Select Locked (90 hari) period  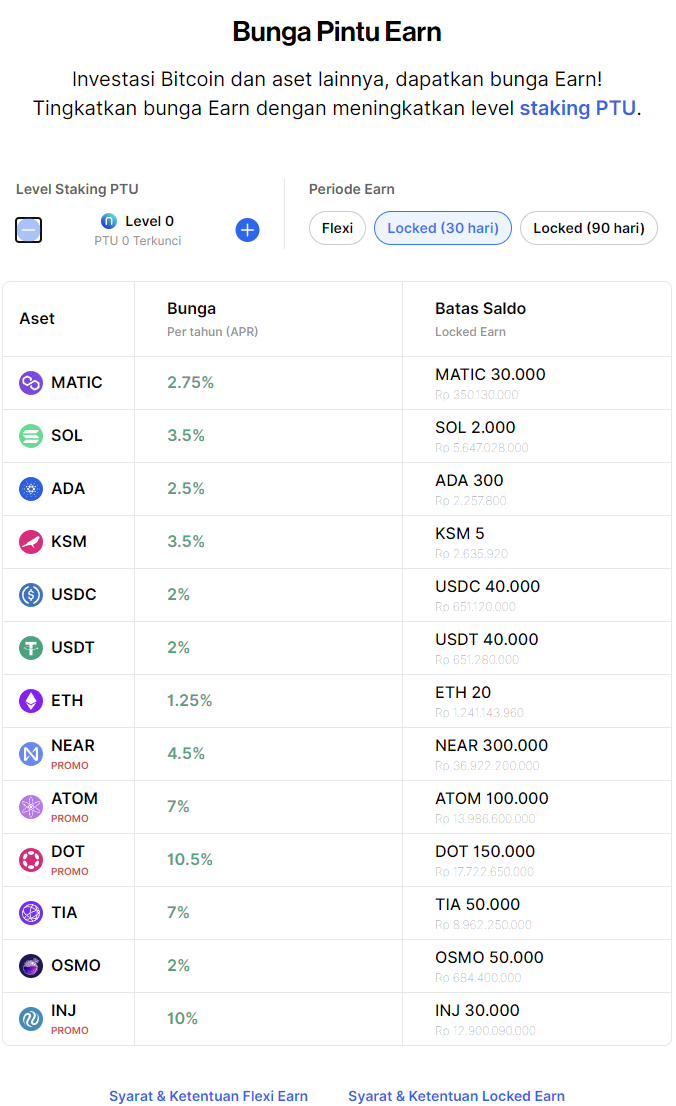[x=589, y=229]
